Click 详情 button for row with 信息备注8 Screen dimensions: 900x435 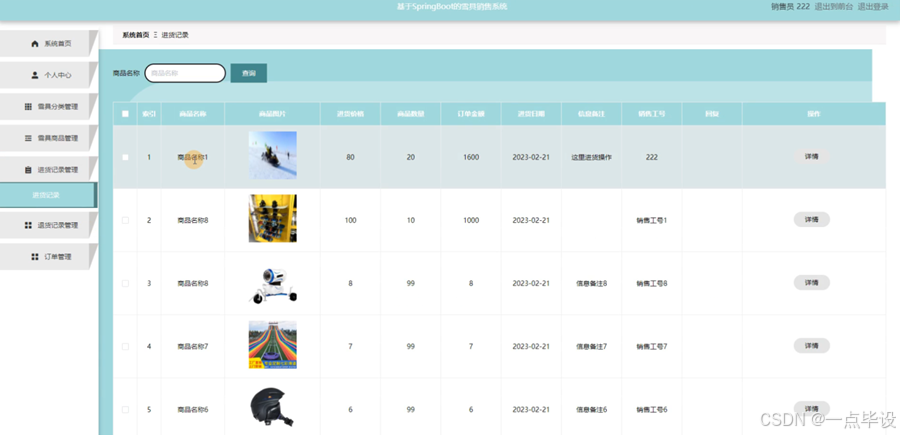812,282
